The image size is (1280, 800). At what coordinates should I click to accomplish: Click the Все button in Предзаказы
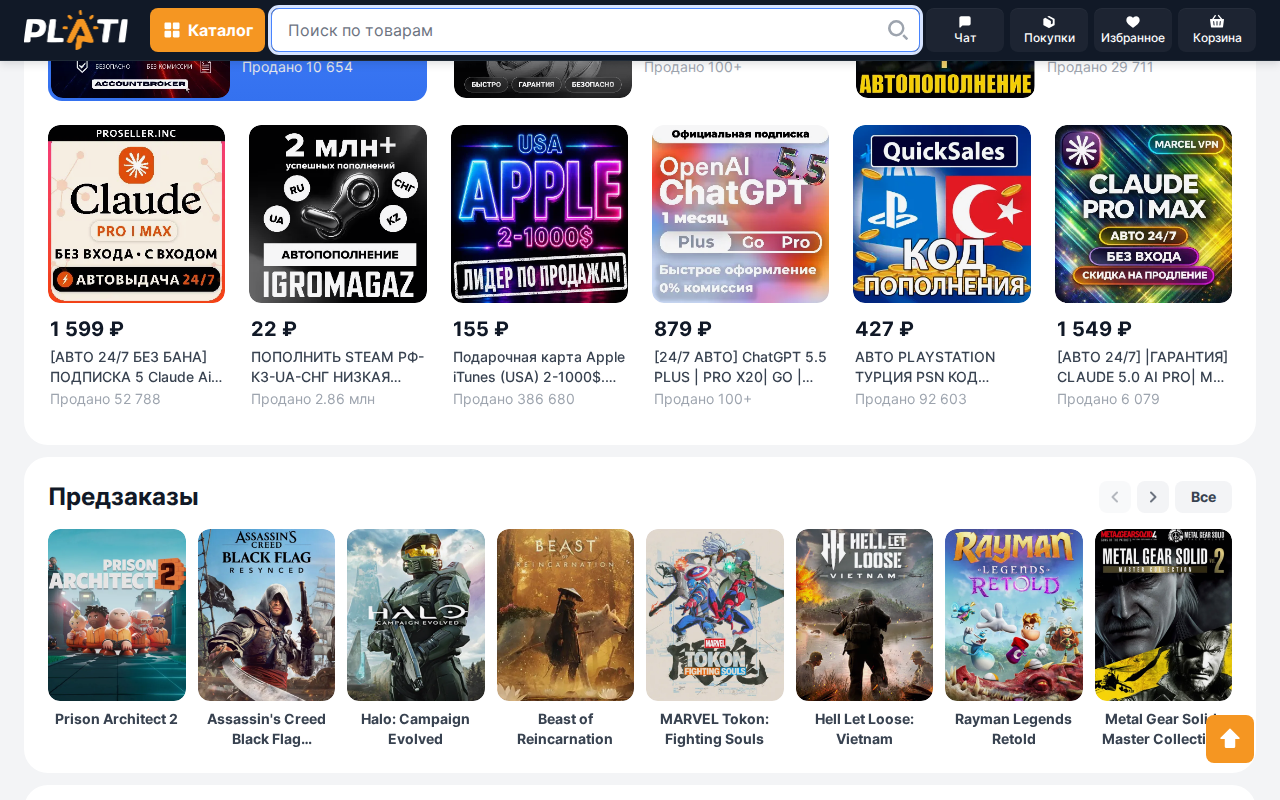point(1203,497)
